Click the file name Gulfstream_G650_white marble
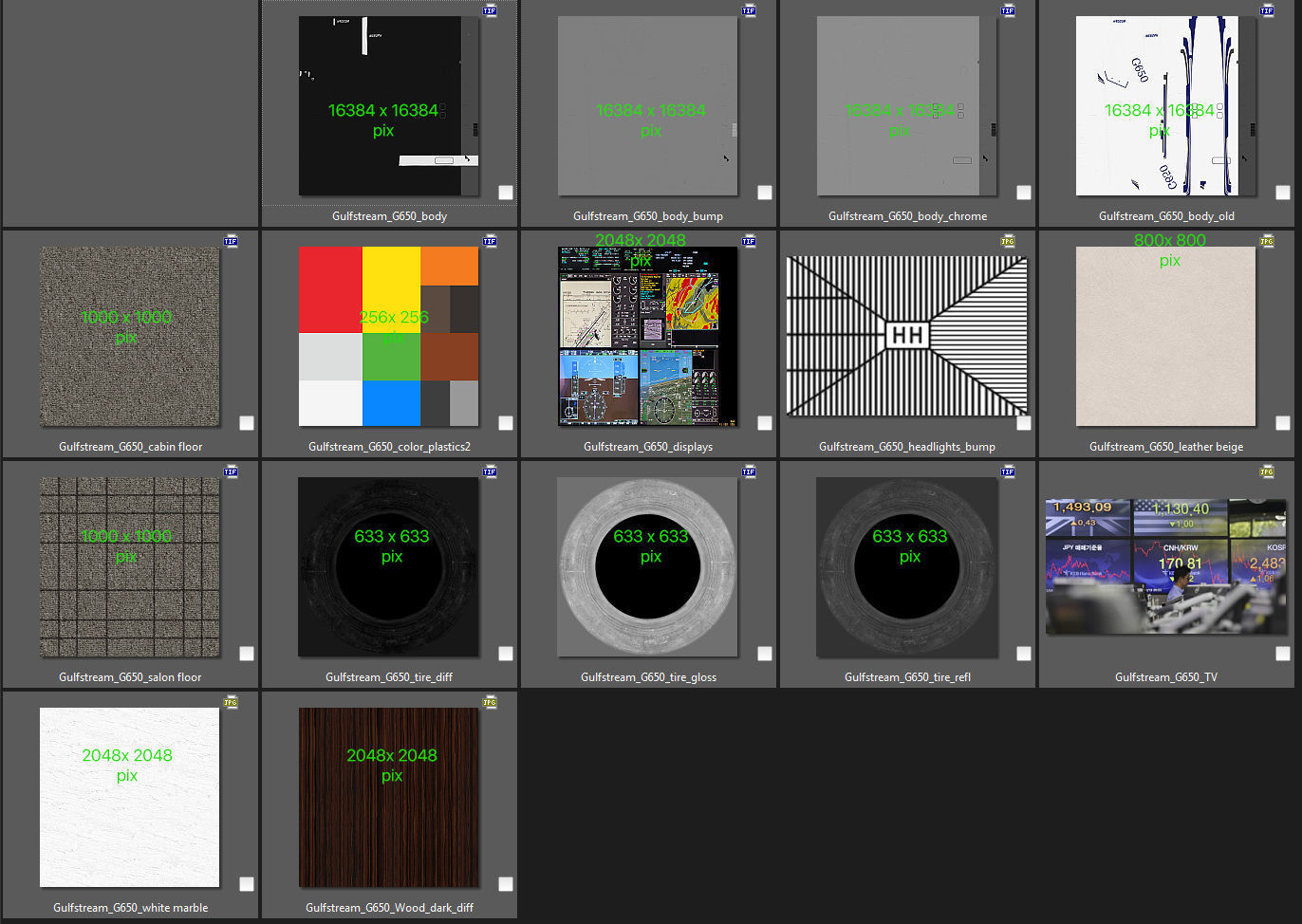The height and width of the screenshot is (924, 1302). 130,908
